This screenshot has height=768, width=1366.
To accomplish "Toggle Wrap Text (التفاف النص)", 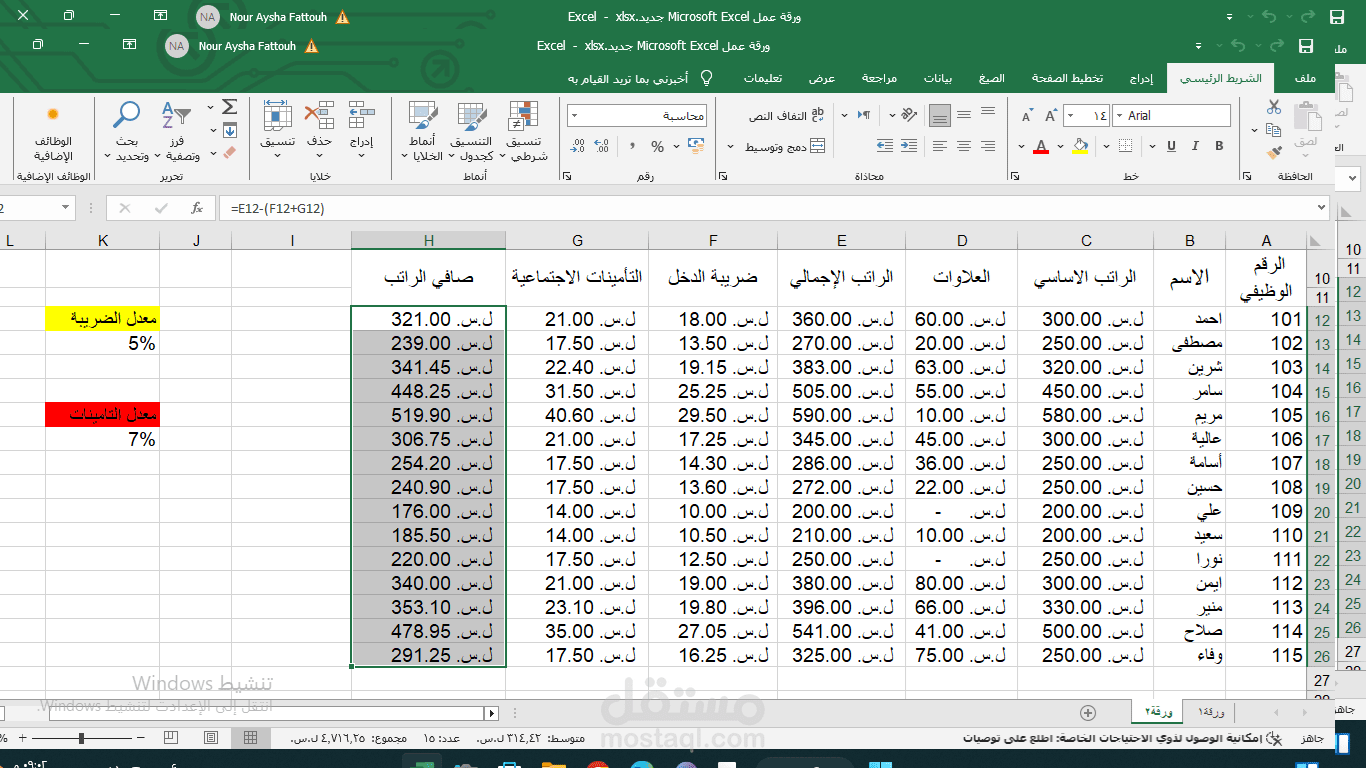I will point(786,116).
